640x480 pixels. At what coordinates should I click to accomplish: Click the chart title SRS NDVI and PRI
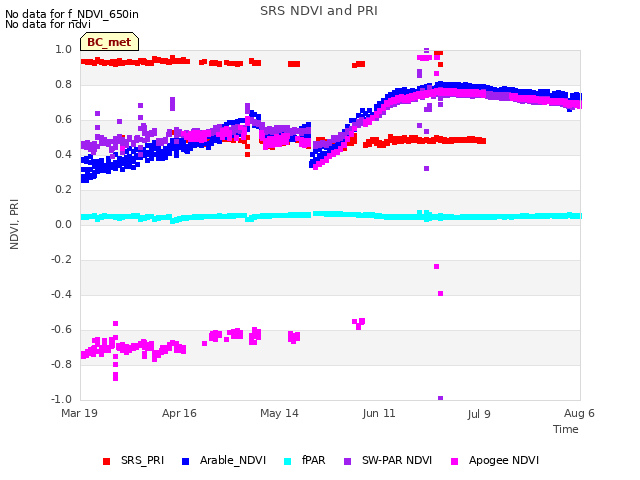319,11
